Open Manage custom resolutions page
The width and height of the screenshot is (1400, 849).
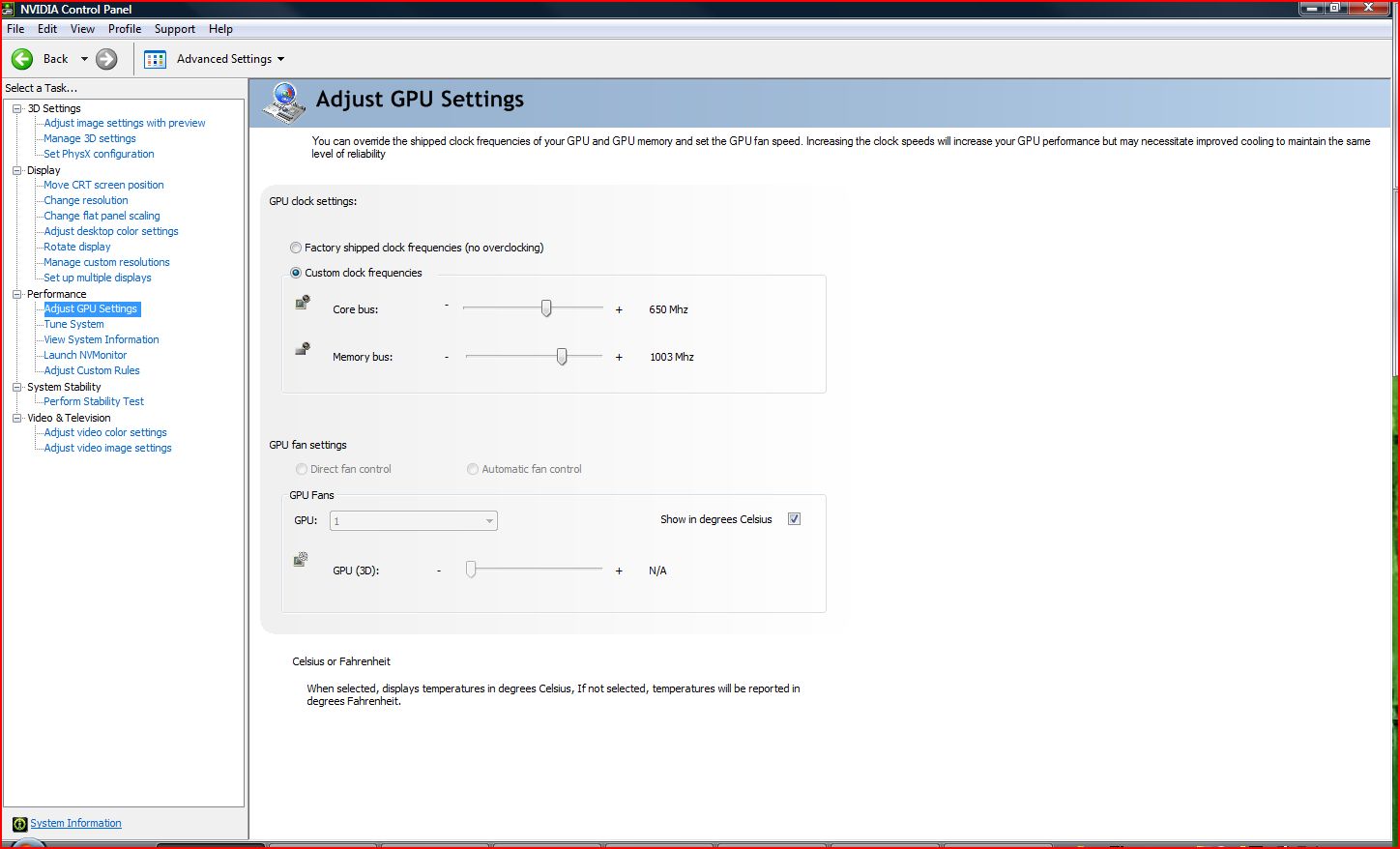[x=106, y=262]
